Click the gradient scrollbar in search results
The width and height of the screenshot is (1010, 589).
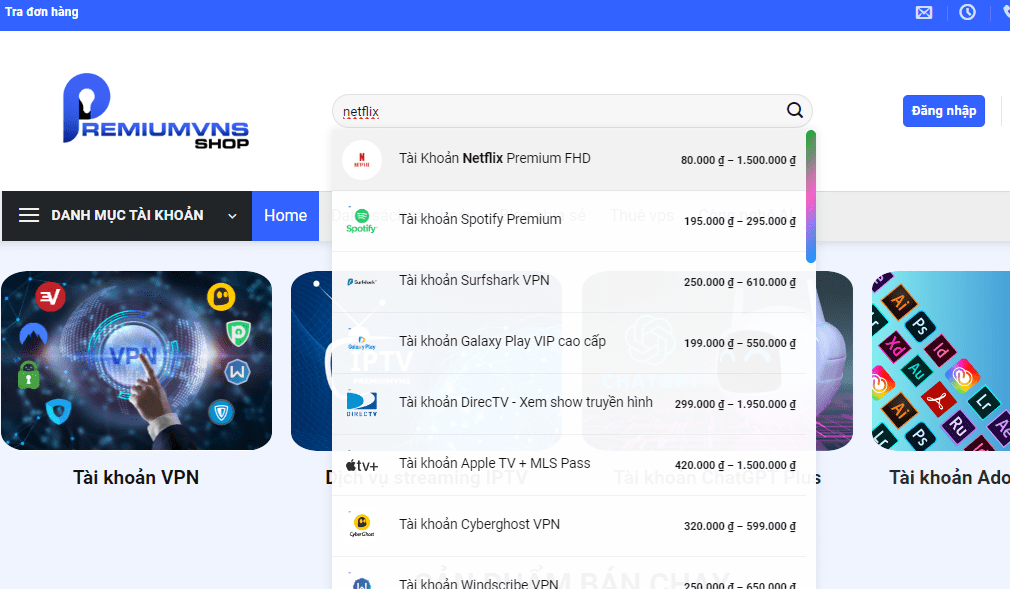(810, 196)
